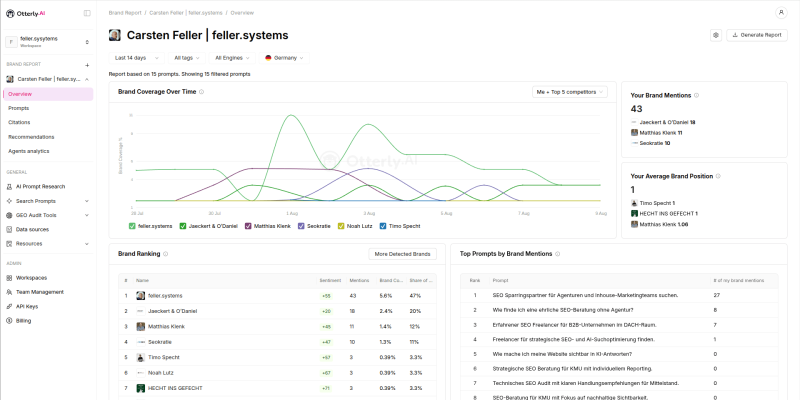Show info for Brand Ranking
This screenshot has height=400, width=800.
166,254
